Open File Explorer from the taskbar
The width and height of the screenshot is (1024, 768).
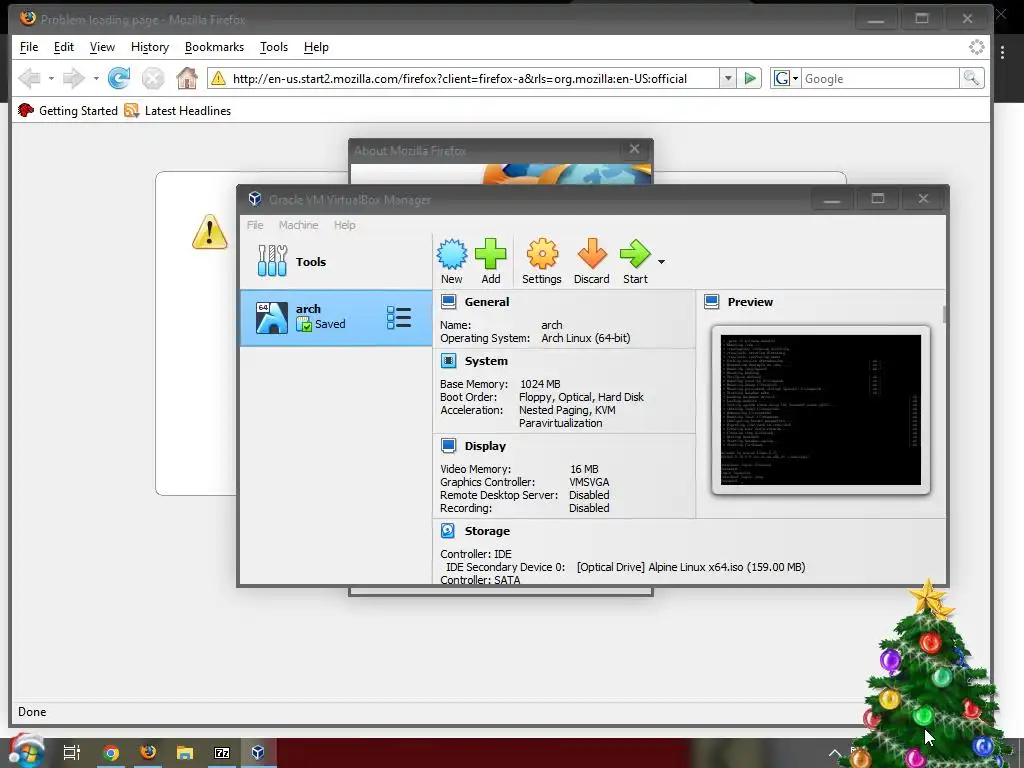(x=185, y=753)
